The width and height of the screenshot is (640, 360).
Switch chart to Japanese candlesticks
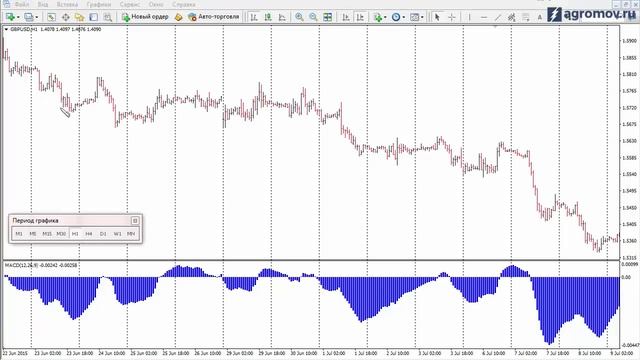(x=268, y=17)
